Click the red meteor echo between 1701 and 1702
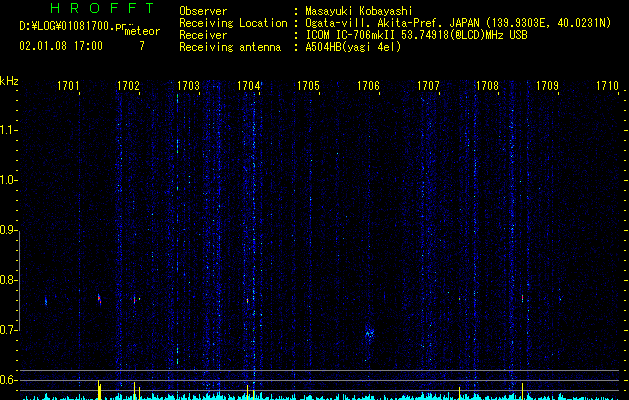Image resolution: width=629 pixels, height=400 pixels. (99, 299)
